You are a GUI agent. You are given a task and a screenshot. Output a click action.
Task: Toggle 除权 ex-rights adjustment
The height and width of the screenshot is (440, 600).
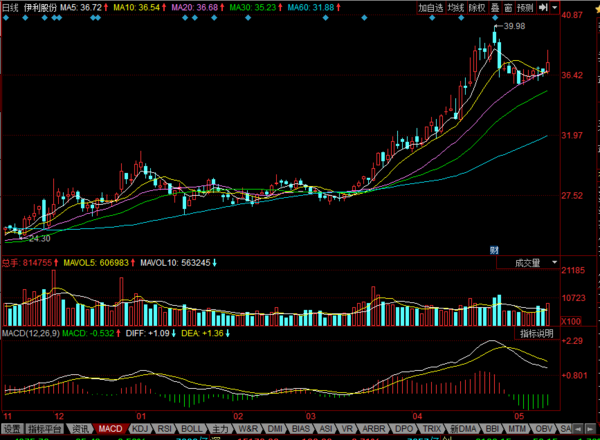coord(477,6)
